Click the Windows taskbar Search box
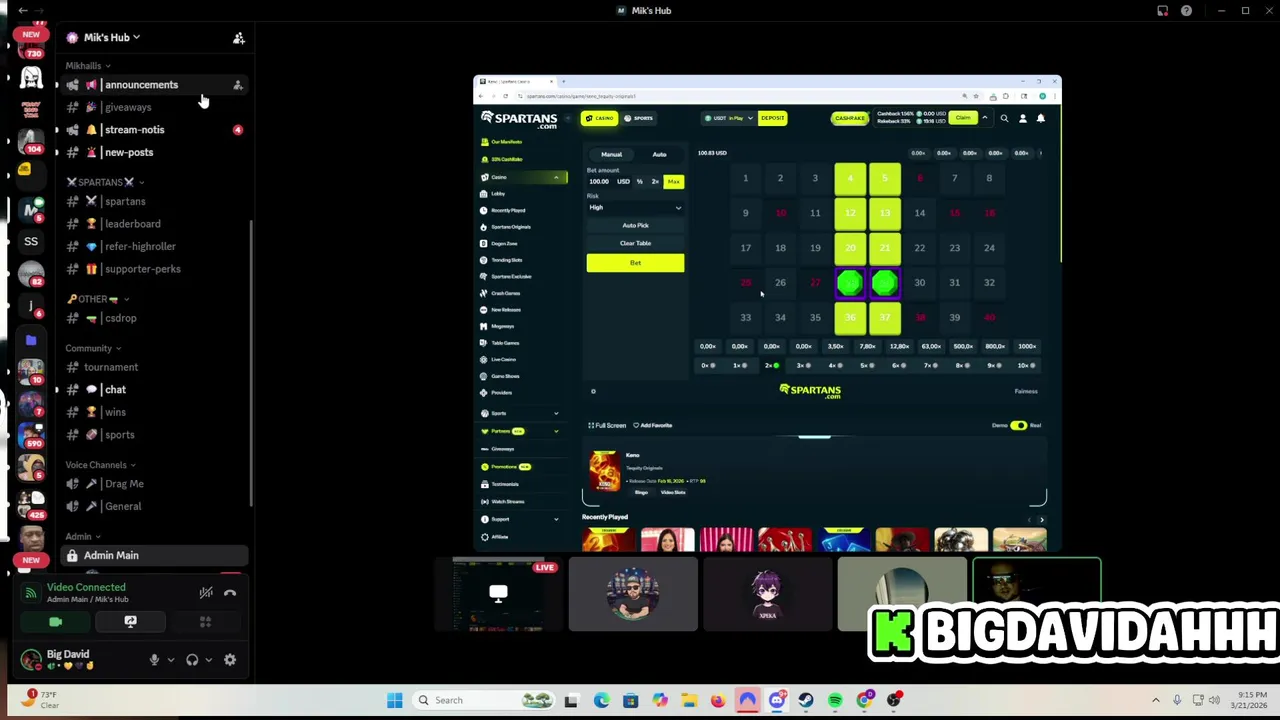This screenshot has width=1280, height=720. click(x=486, y=700)
